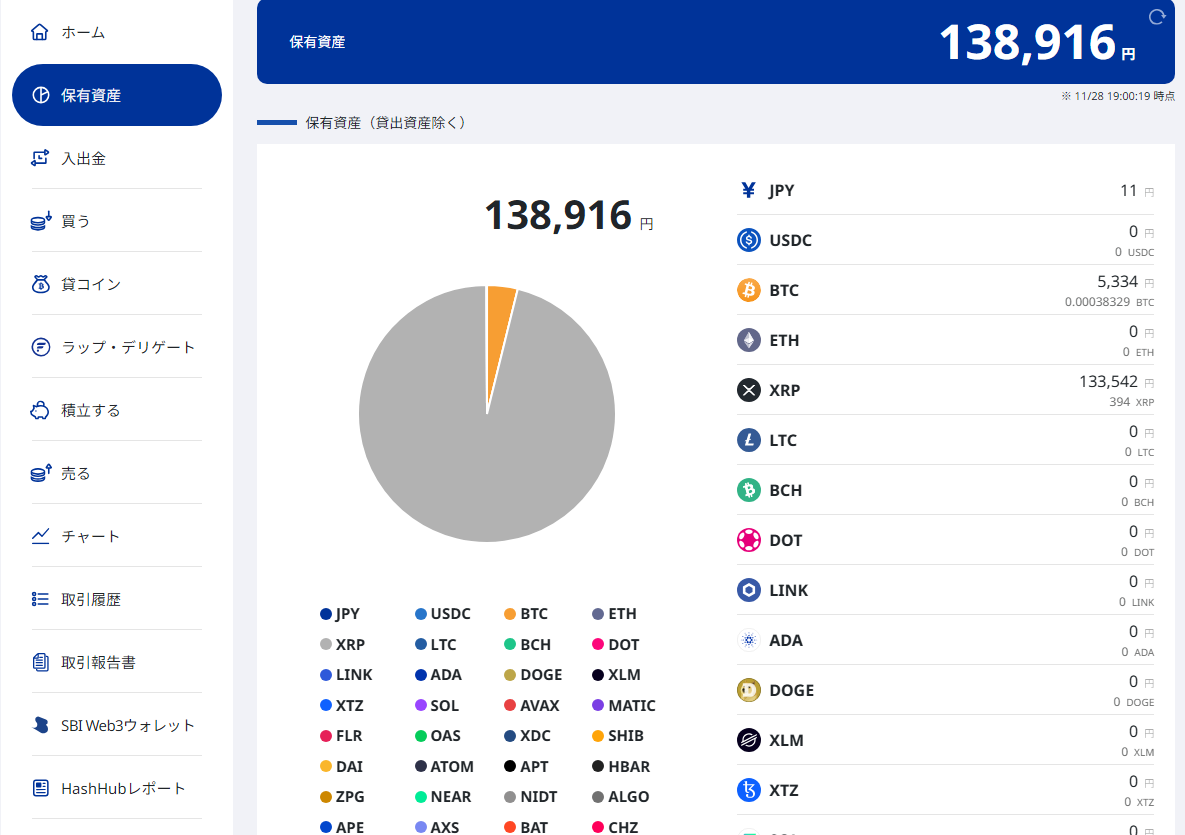Screen dimensions: 1185x835
Task: Toggle the USDC legend entry
Action: point(443,613)
